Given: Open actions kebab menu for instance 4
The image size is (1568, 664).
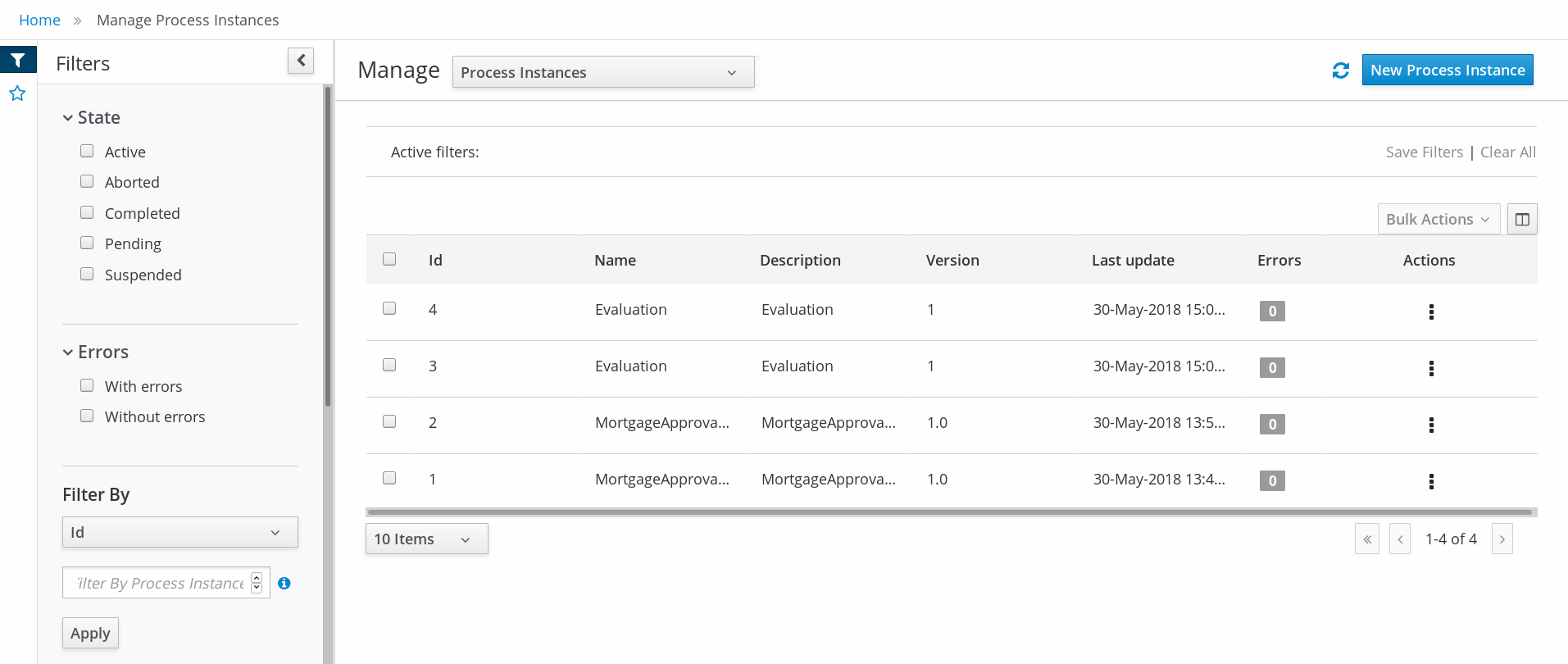Looking at the screenshot, I should coord(1431,312).
